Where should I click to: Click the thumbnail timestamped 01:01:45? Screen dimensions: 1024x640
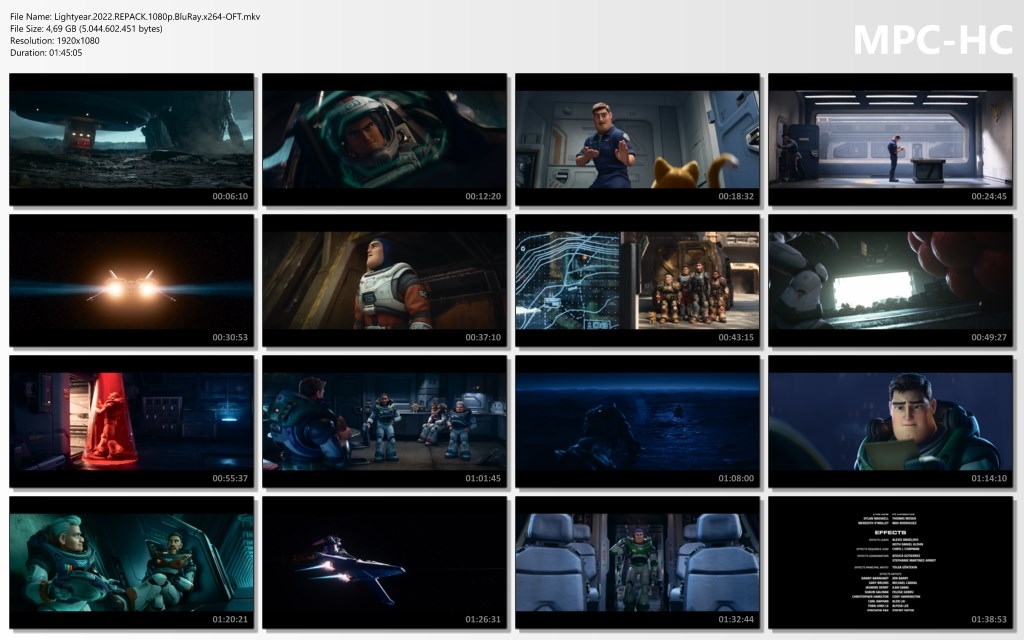tap(384, 421)
